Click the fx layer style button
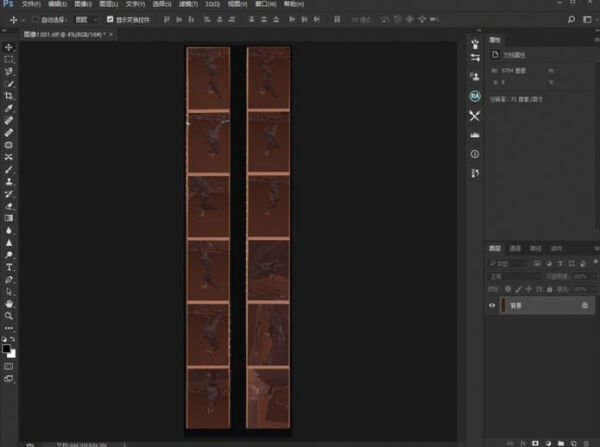The height and width of the screenshot is (447, 600). tap(521, 441)
